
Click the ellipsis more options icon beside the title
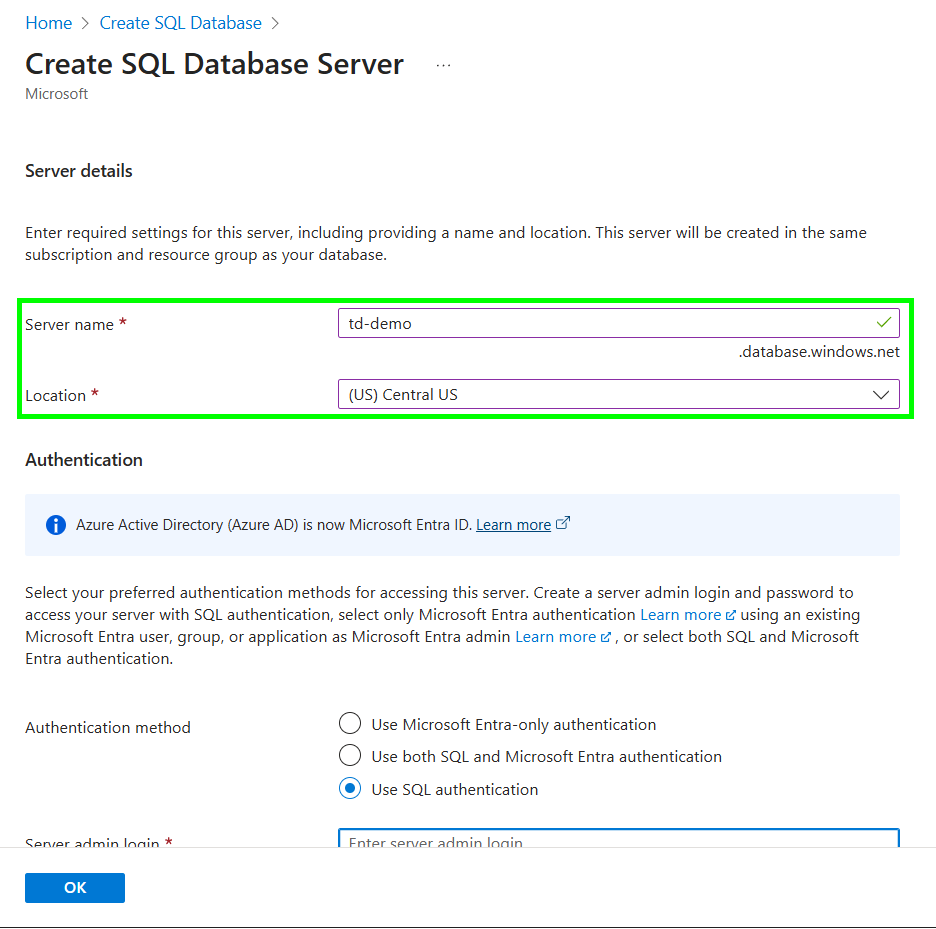pos(444,65)
